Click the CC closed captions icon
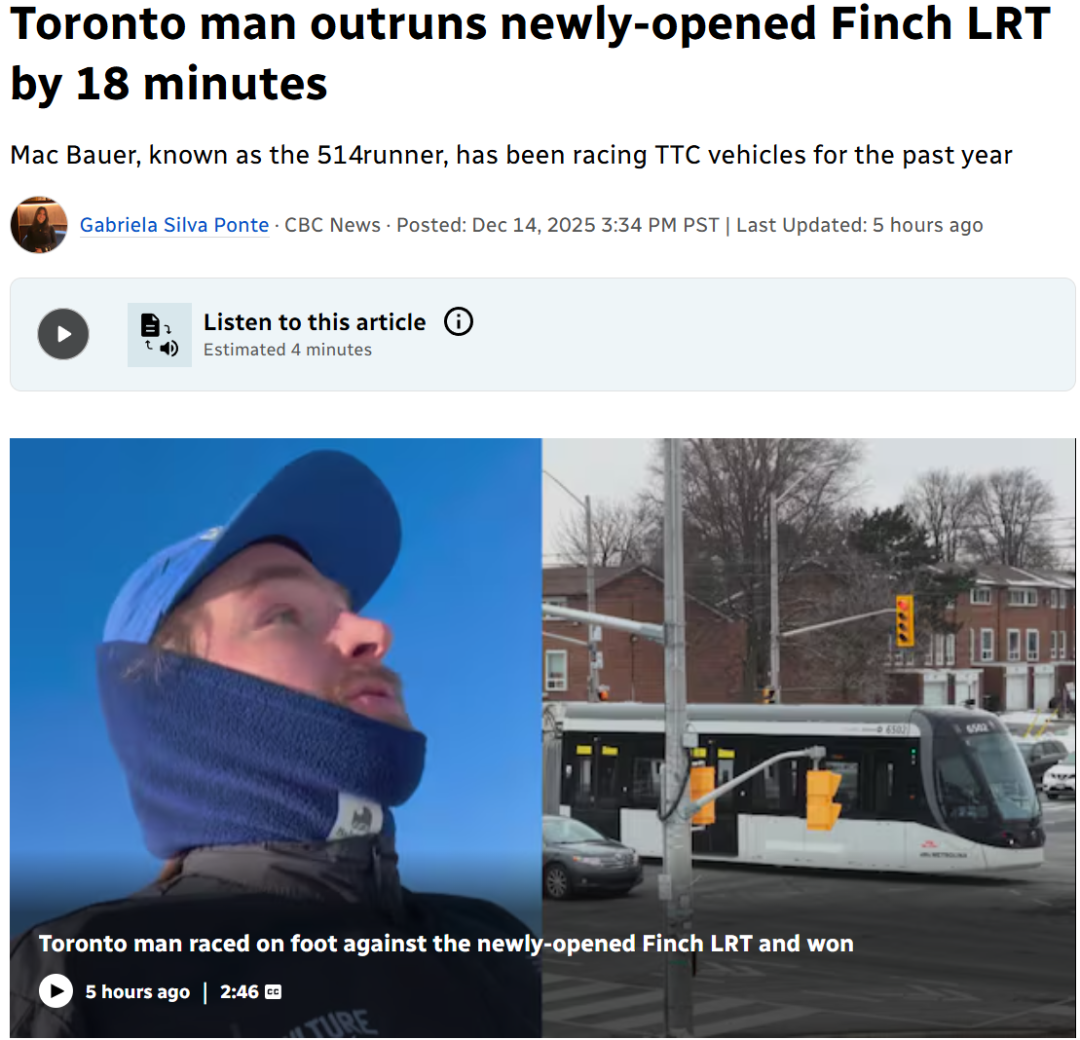The width and height of the screenshot is (1080, 1040). tap(273, 992)
